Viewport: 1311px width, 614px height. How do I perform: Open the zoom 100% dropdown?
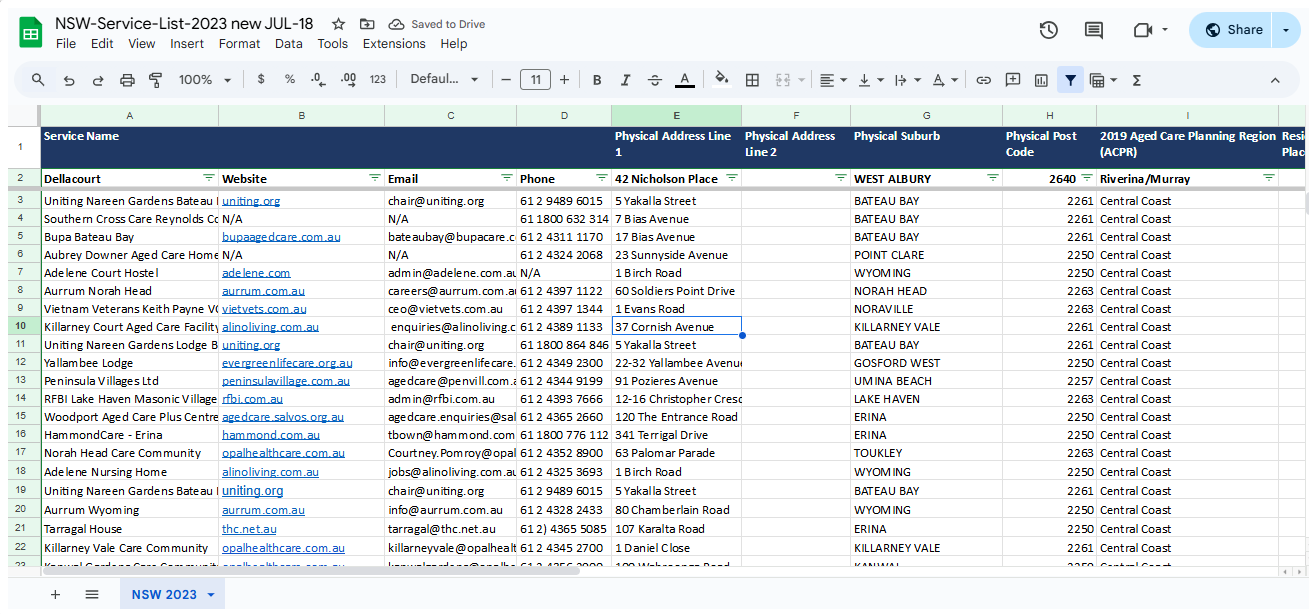tap(205, 80)
